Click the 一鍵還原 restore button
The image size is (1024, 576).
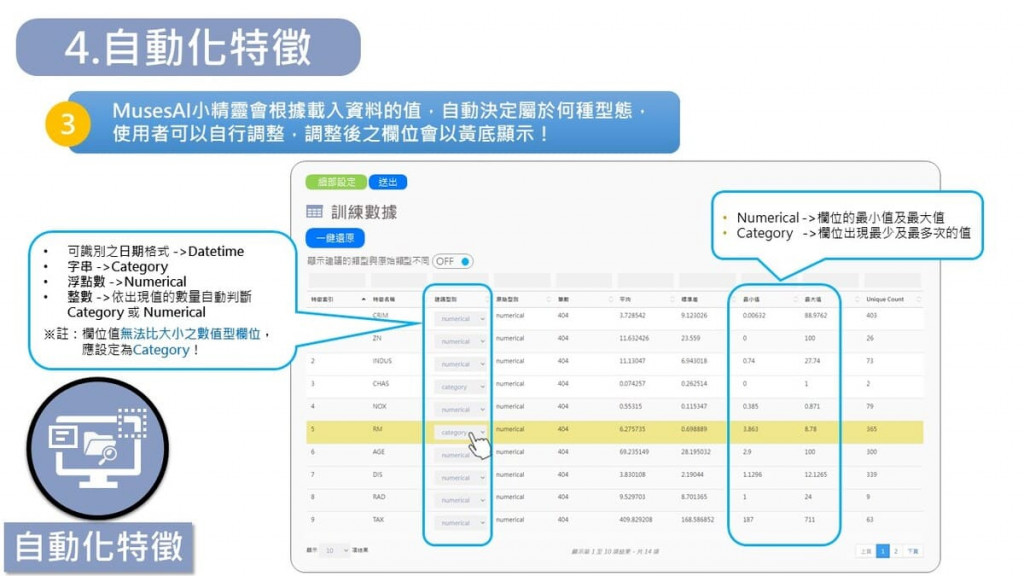(x=335, y=238)
